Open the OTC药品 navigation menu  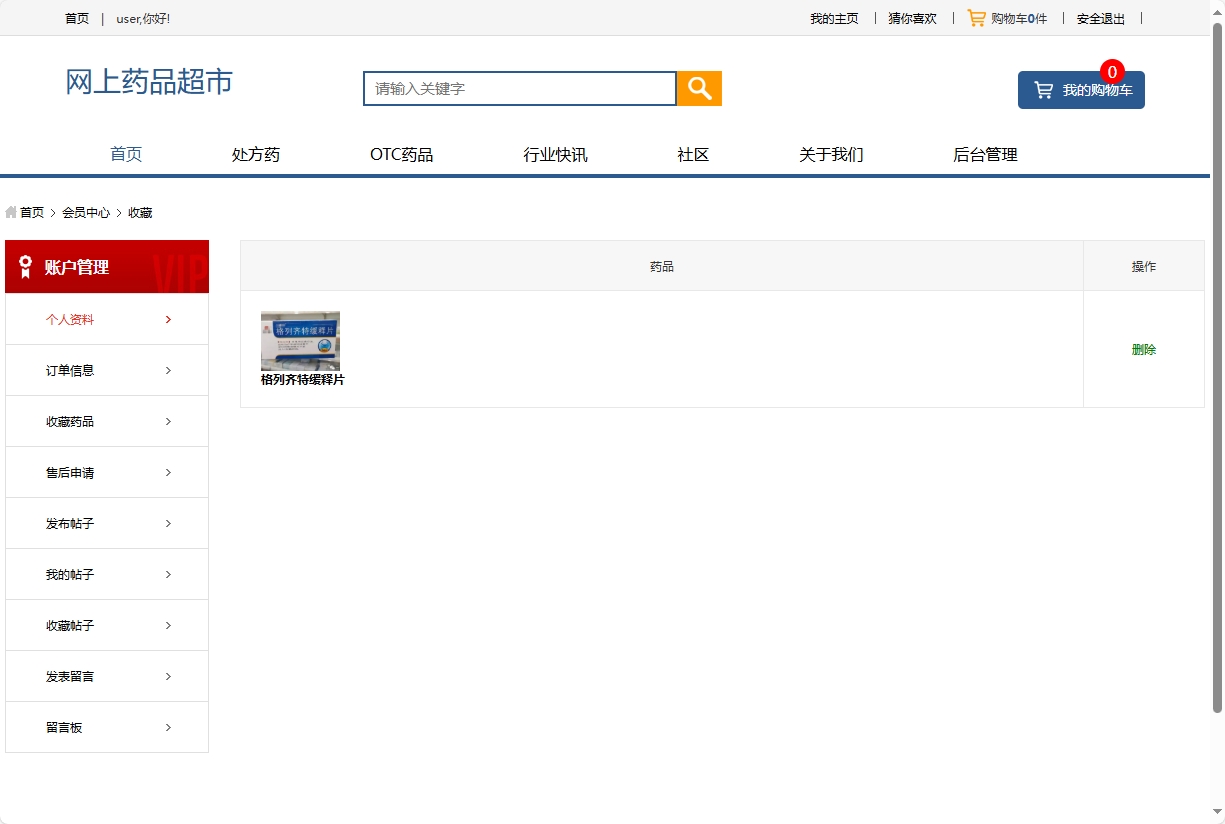tap(401, 154)
